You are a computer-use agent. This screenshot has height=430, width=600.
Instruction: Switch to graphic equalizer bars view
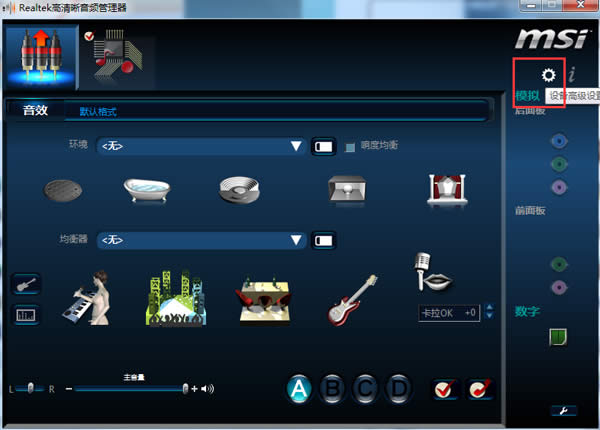coord(26,315)
